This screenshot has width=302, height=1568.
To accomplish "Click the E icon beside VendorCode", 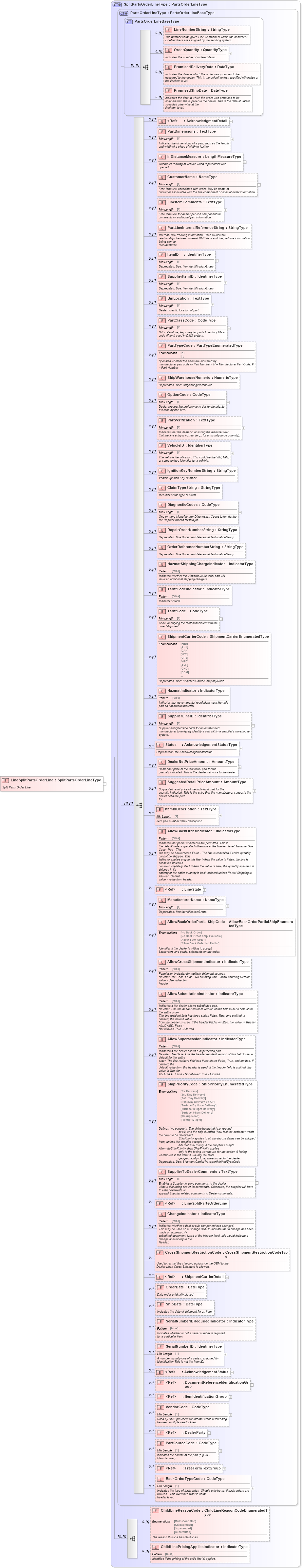I will 160,1407.
